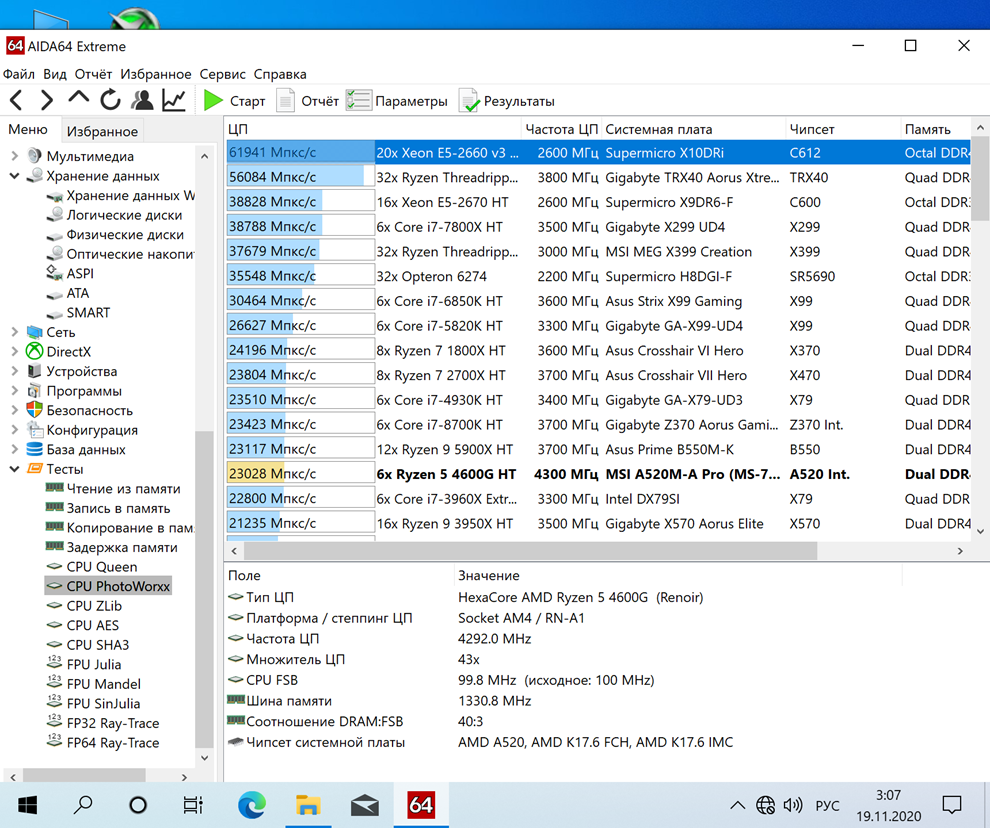The width and height of the screenshot is (990, 828).
Task: Switch to the Избранное tab
Action: (x=102, y=131)
